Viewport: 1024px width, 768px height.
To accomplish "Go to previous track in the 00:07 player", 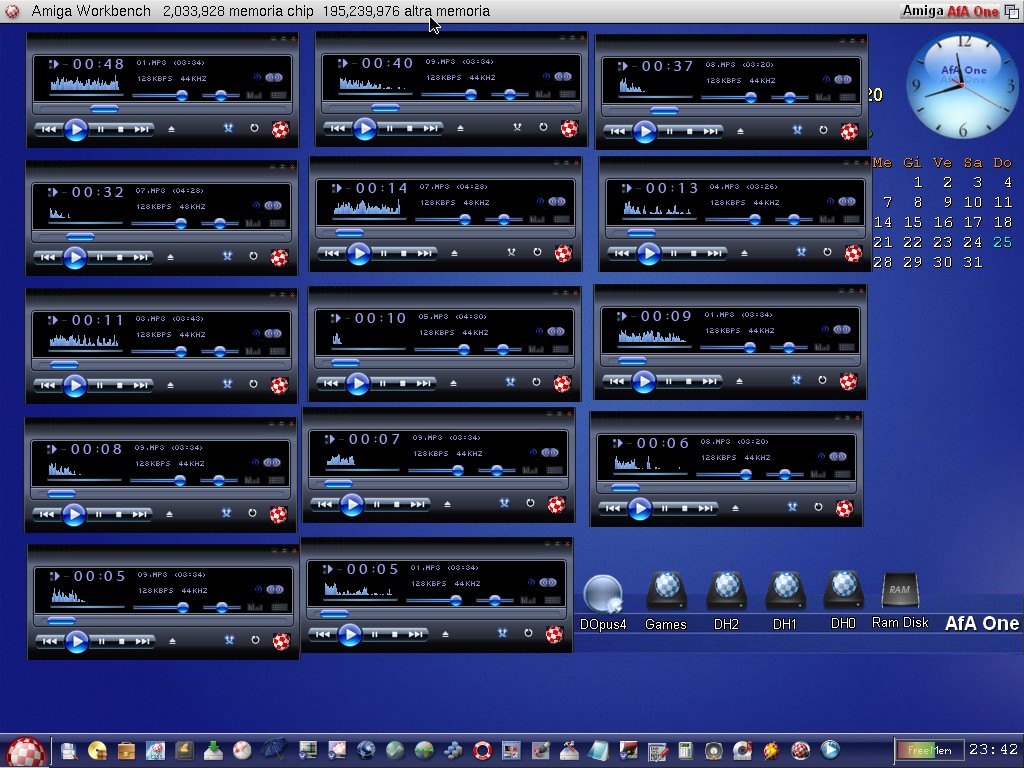I will point(325,505).
